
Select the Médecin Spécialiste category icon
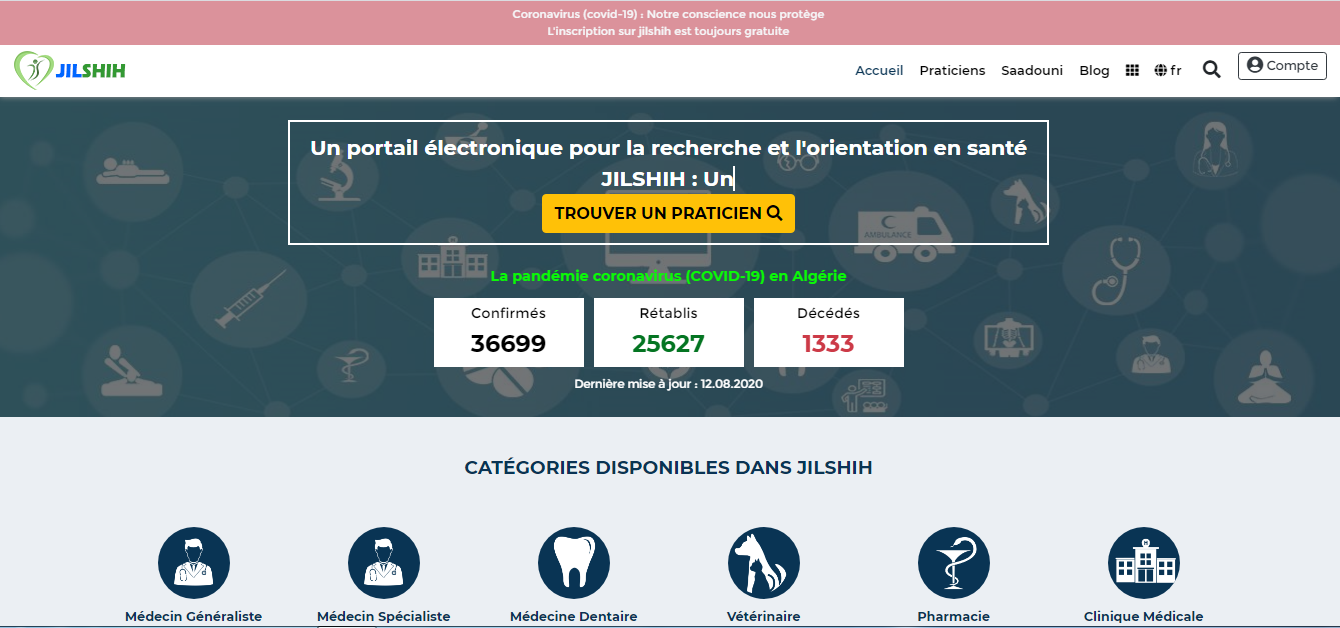384,563
